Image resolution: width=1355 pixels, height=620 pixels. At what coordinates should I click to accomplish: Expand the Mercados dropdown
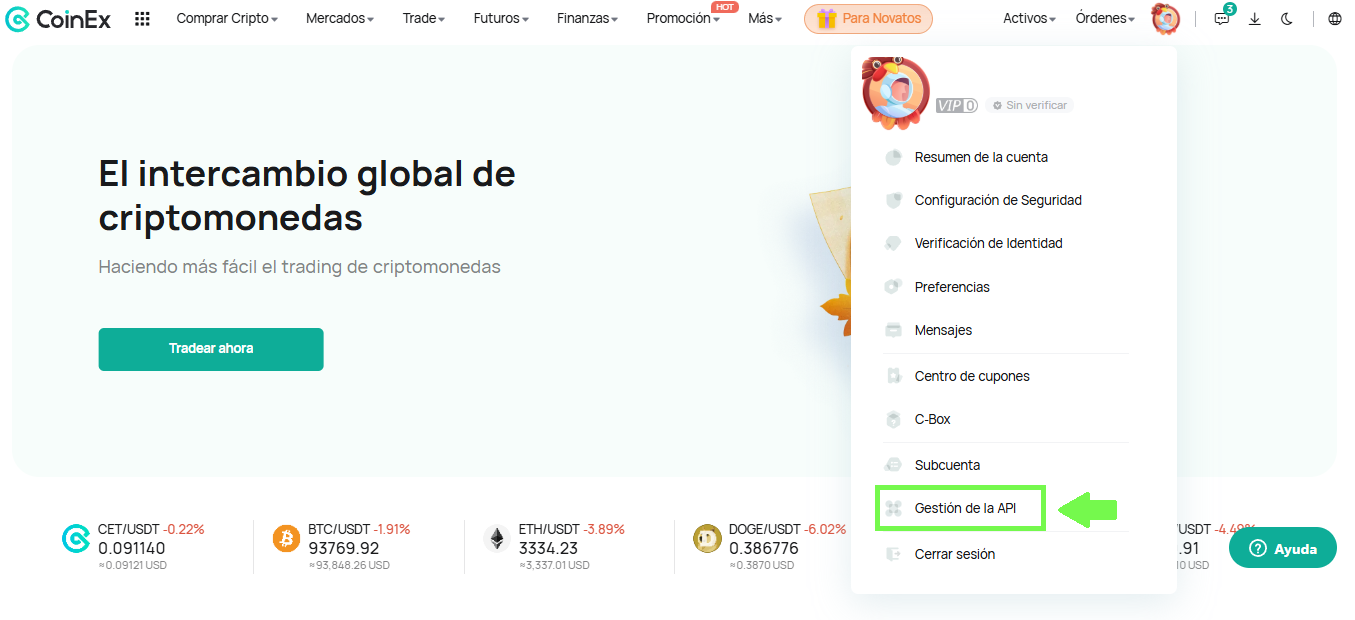[x=340, y=19]
